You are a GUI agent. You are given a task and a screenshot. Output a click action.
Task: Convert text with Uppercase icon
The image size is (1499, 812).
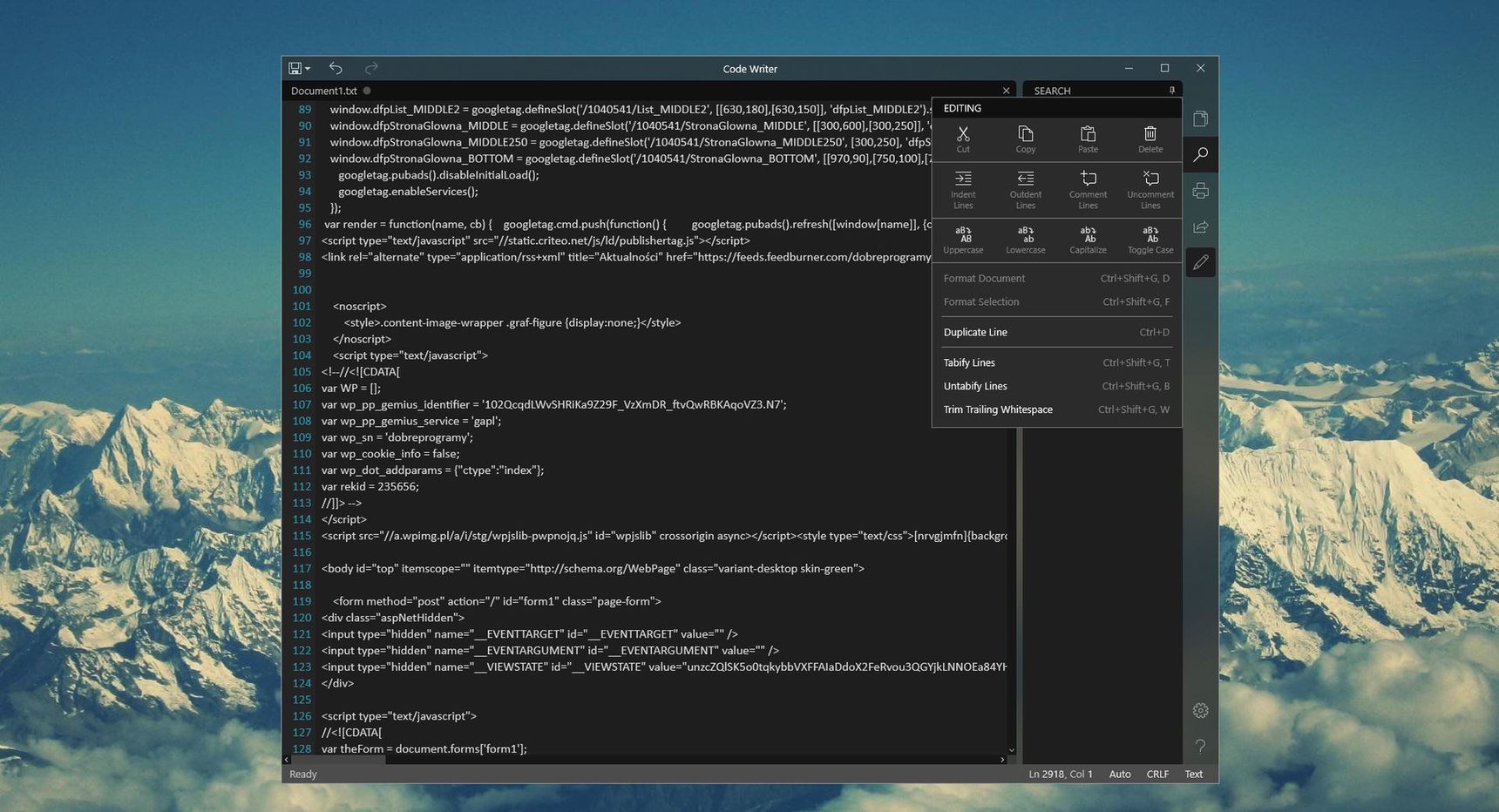963,240
